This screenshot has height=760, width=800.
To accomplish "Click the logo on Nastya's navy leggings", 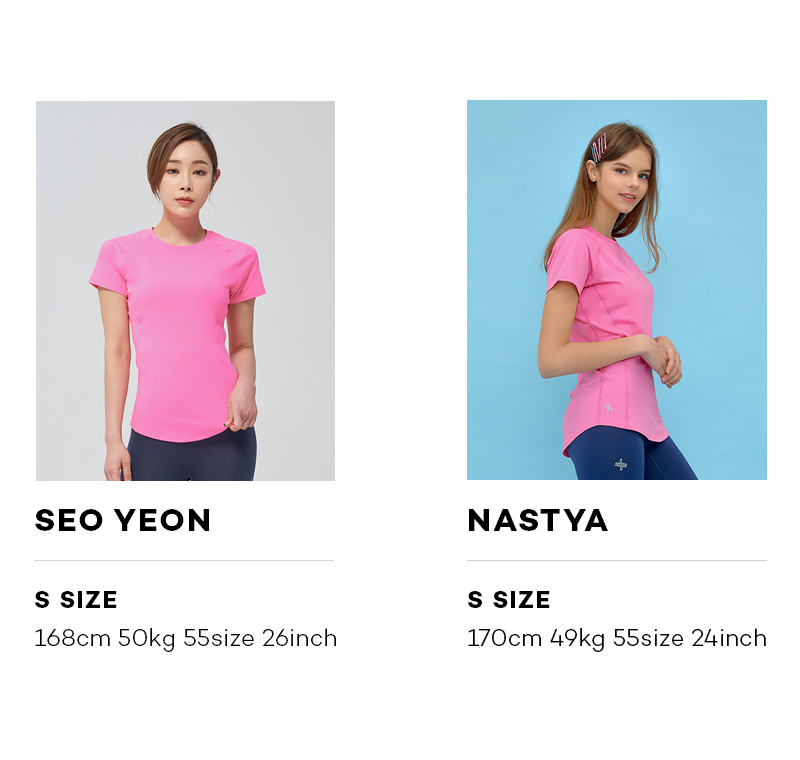I will [x=621, y=464].
